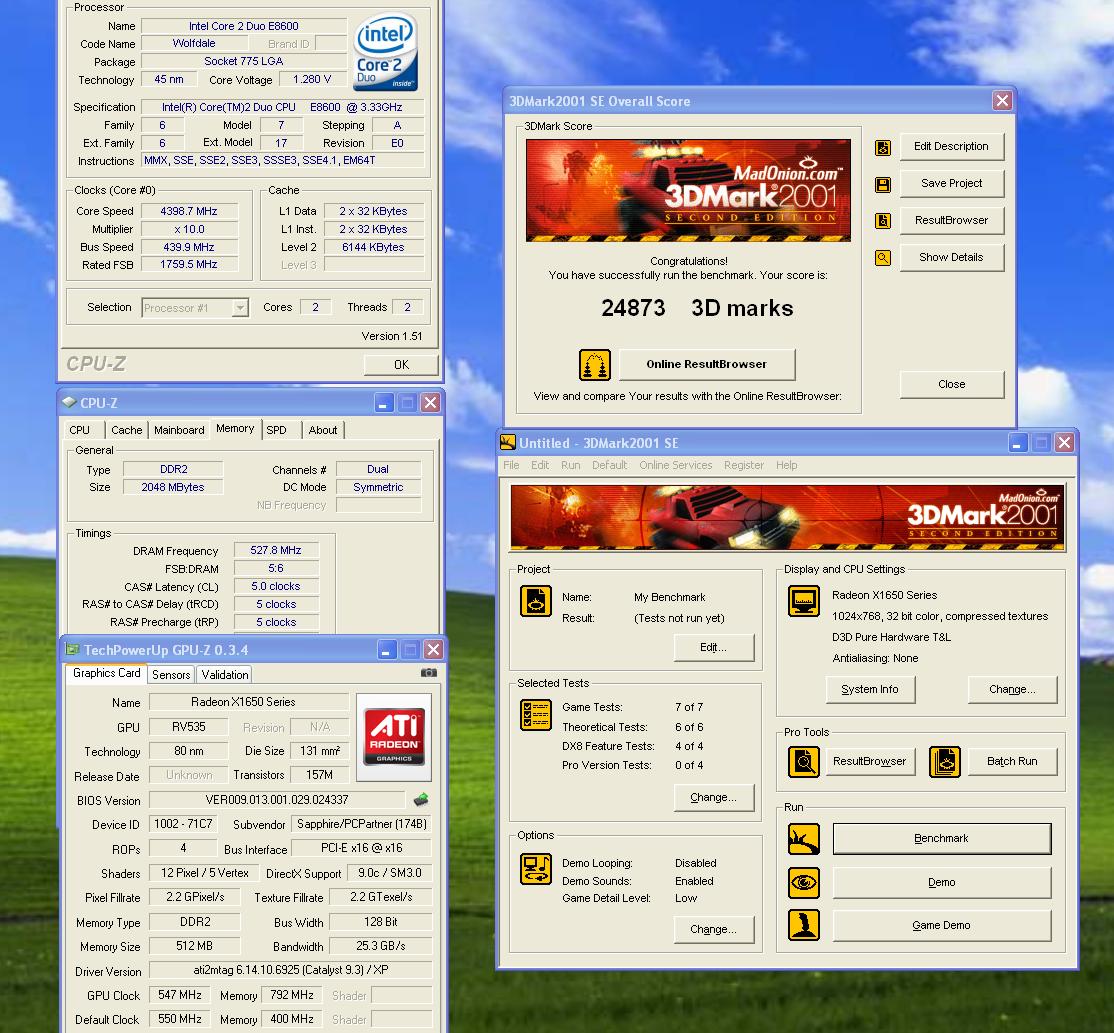Click the Game Demo button

[x=941, y=926]
